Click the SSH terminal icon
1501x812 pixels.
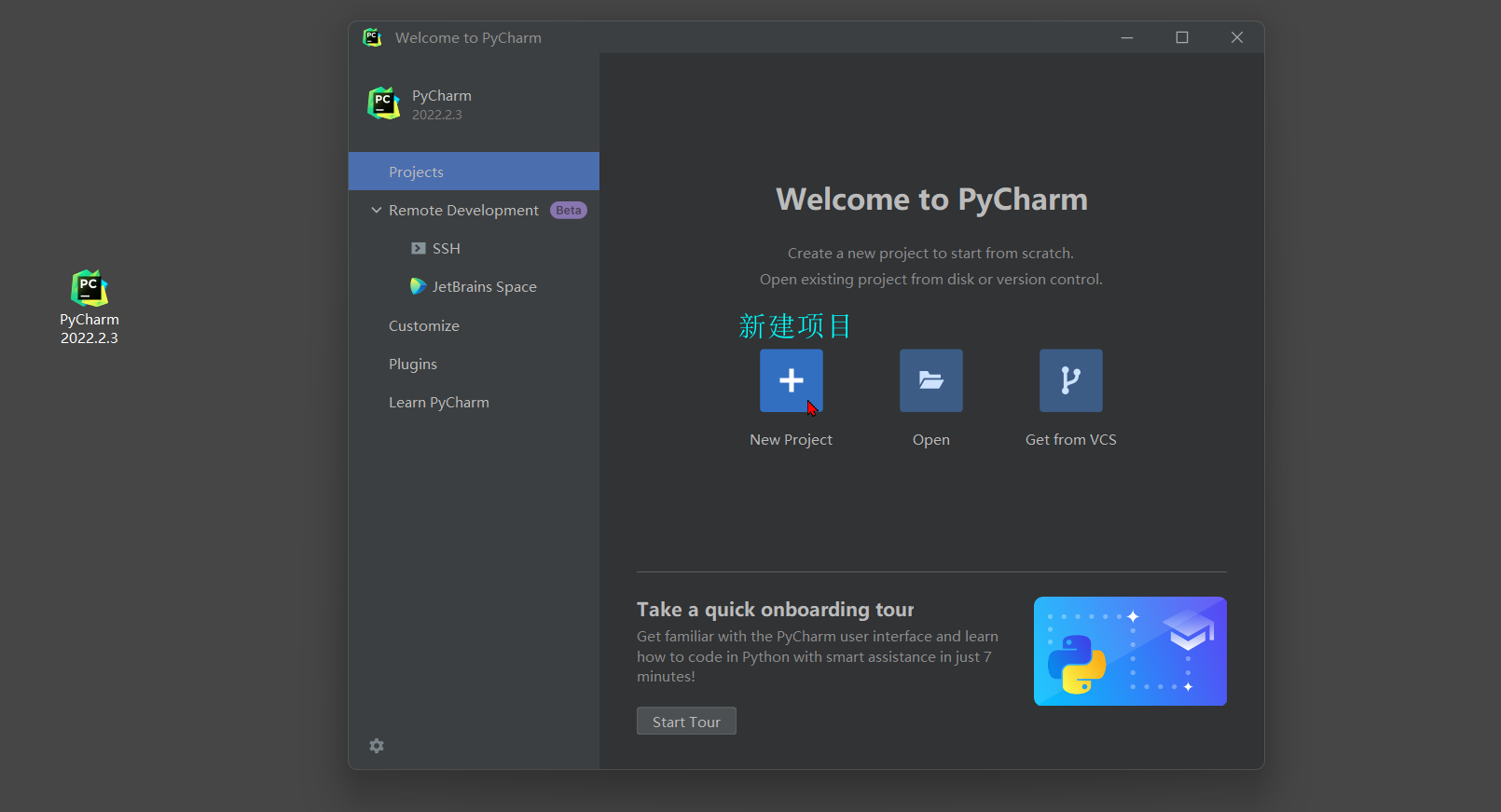coord(419,249)
